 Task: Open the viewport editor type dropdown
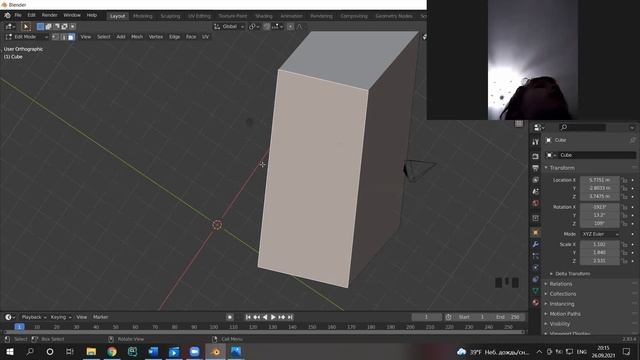[10, 27]
